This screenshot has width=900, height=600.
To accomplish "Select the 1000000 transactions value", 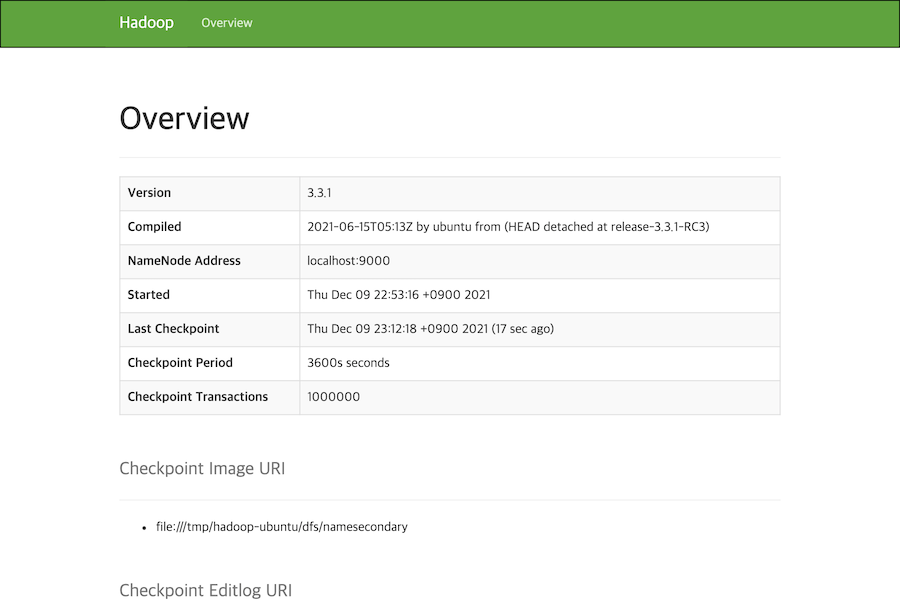I will click(x=328, y=397).
